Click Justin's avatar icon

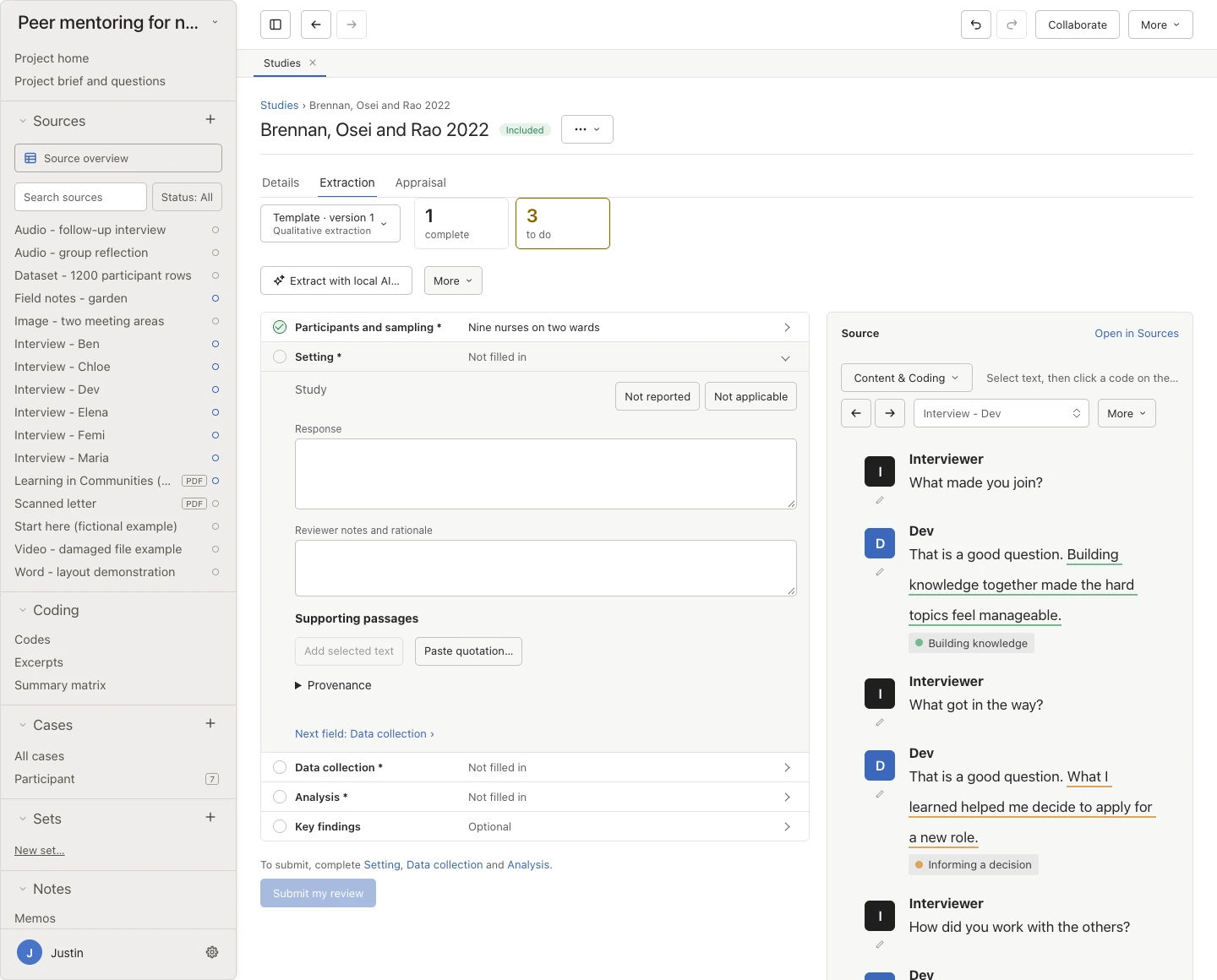30,952
